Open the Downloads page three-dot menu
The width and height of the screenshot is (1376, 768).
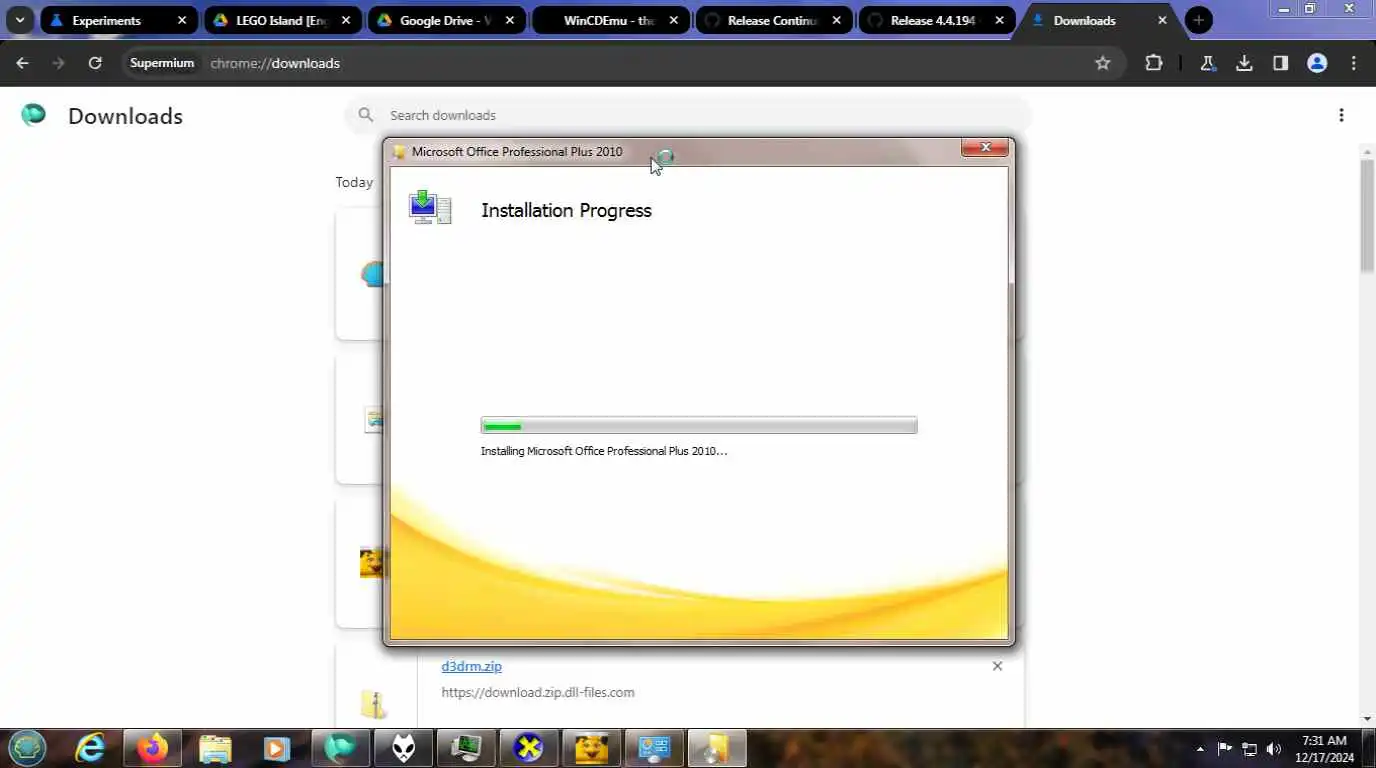[1341, 115]
